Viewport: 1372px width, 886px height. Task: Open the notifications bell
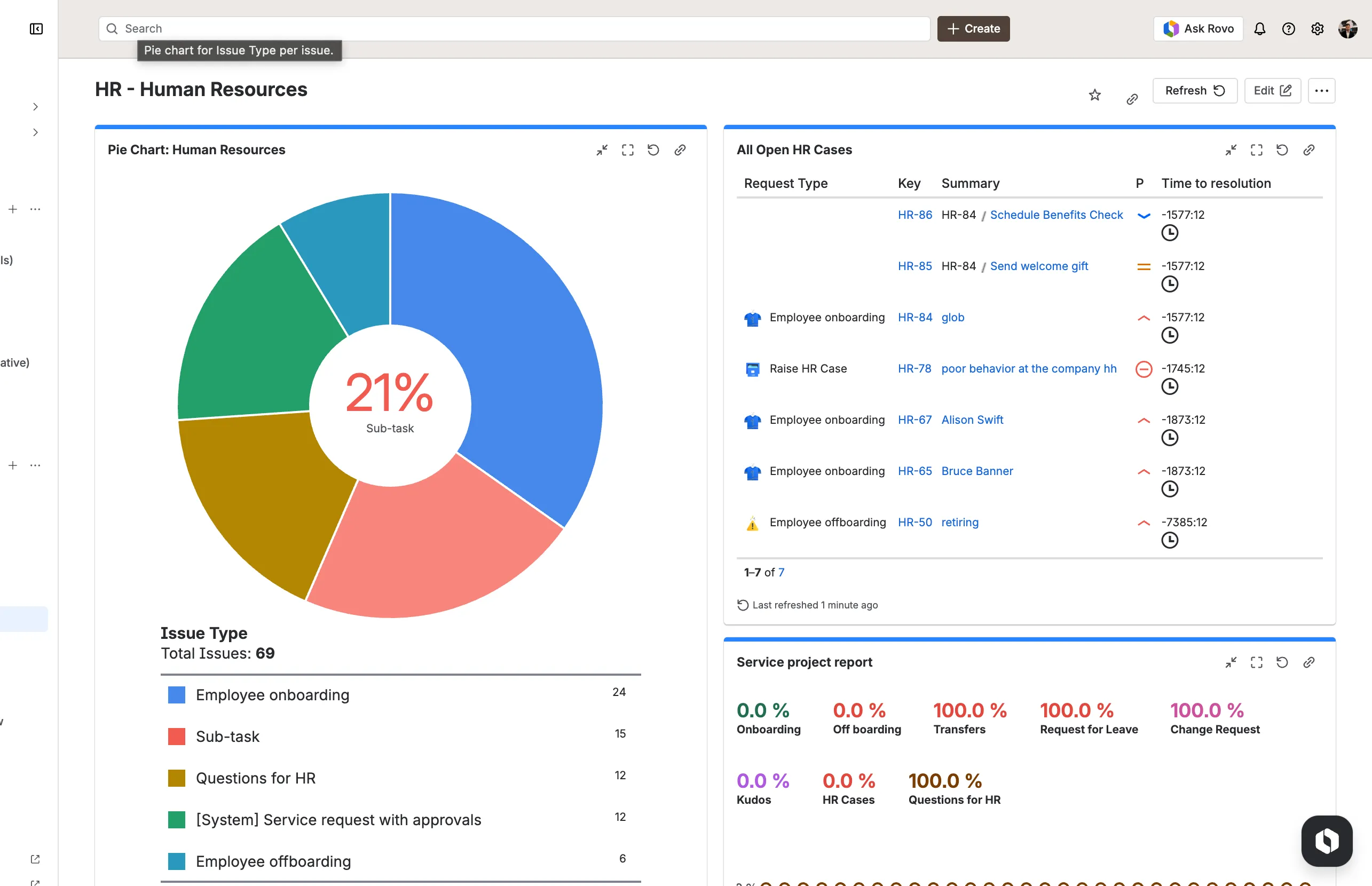coord(1260,28)
